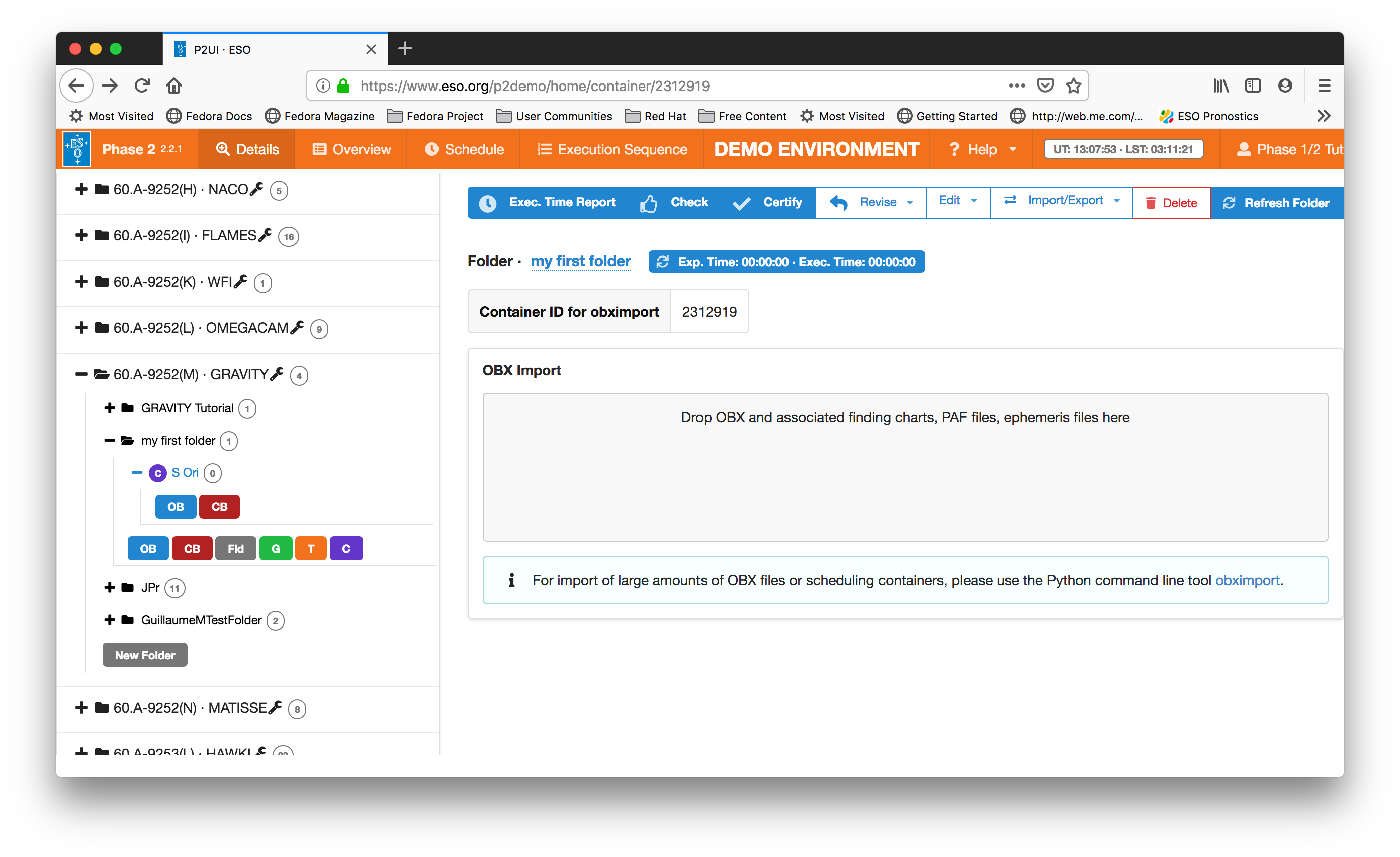The height and width of the screenshot is (857, 1400).
Task: Switch to the Overview tab
Action: pyautogui.click(x=351, y=149)
